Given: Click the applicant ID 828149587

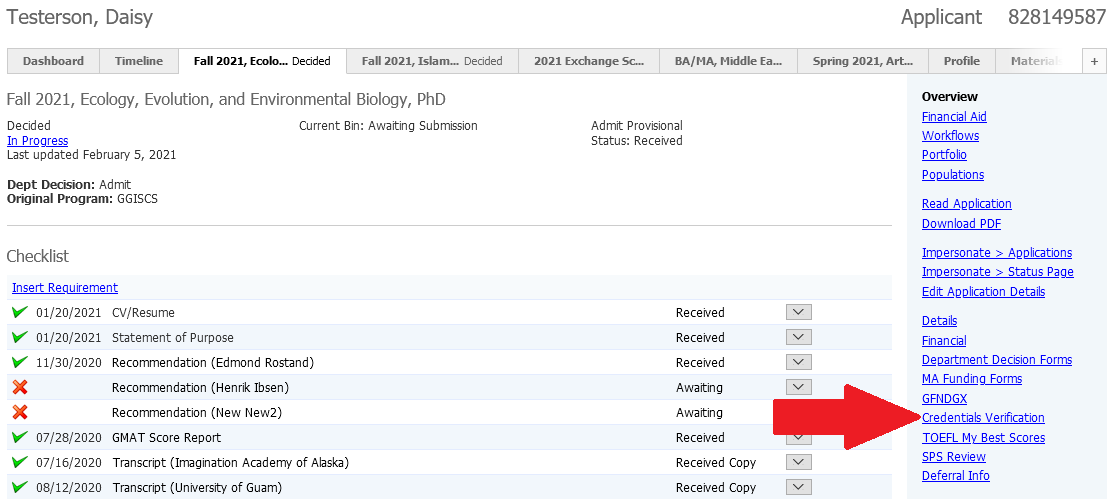Looking at the screenshot, I should pyautogui.click(x=1056, y=17).
